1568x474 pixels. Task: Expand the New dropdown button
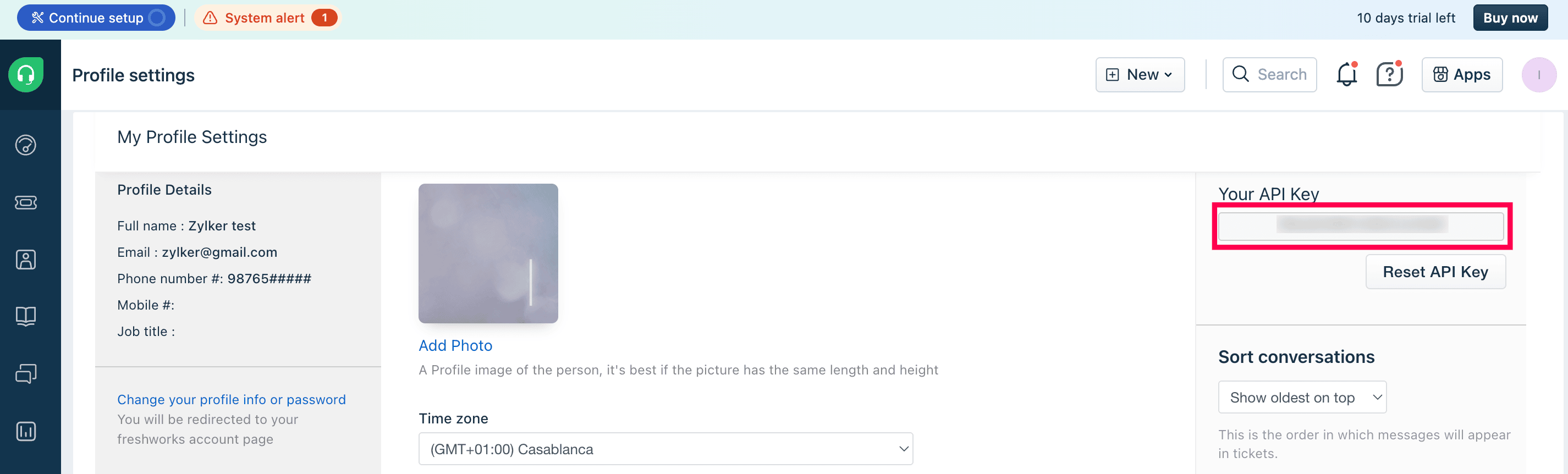coord(1140,75)
